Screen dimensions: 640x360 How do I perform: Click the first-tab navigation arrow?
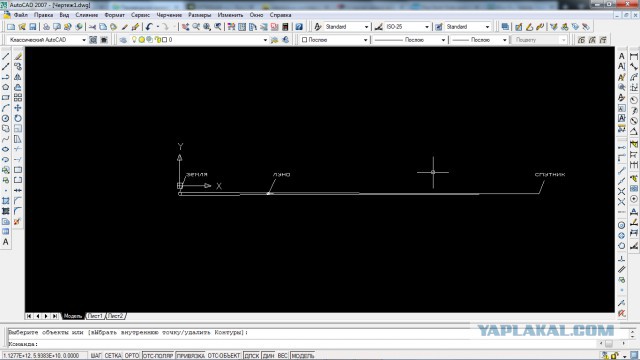tap(29, 316)
